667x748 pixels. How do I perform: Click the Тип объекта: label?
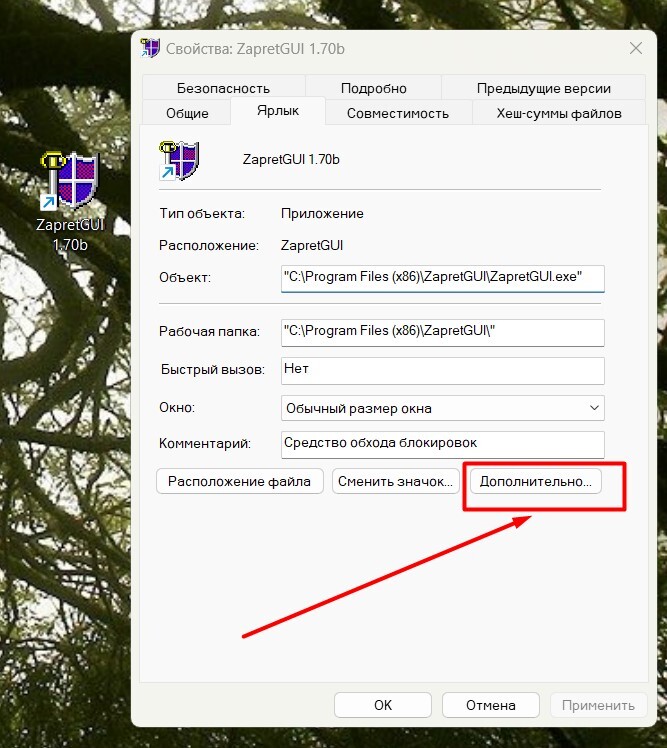[202, 213]
